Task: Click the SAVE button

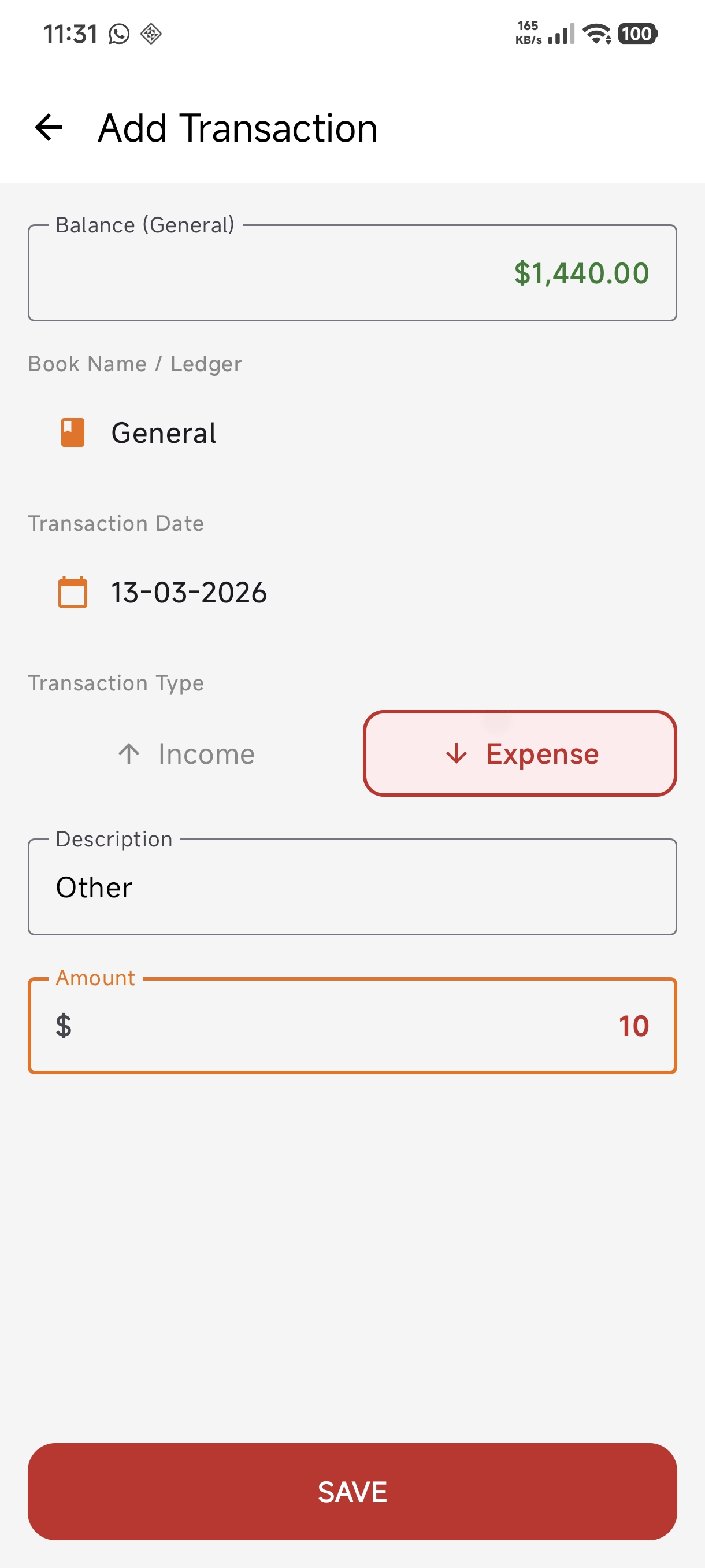Action: pyautogui.click(x=352, y=1492)
